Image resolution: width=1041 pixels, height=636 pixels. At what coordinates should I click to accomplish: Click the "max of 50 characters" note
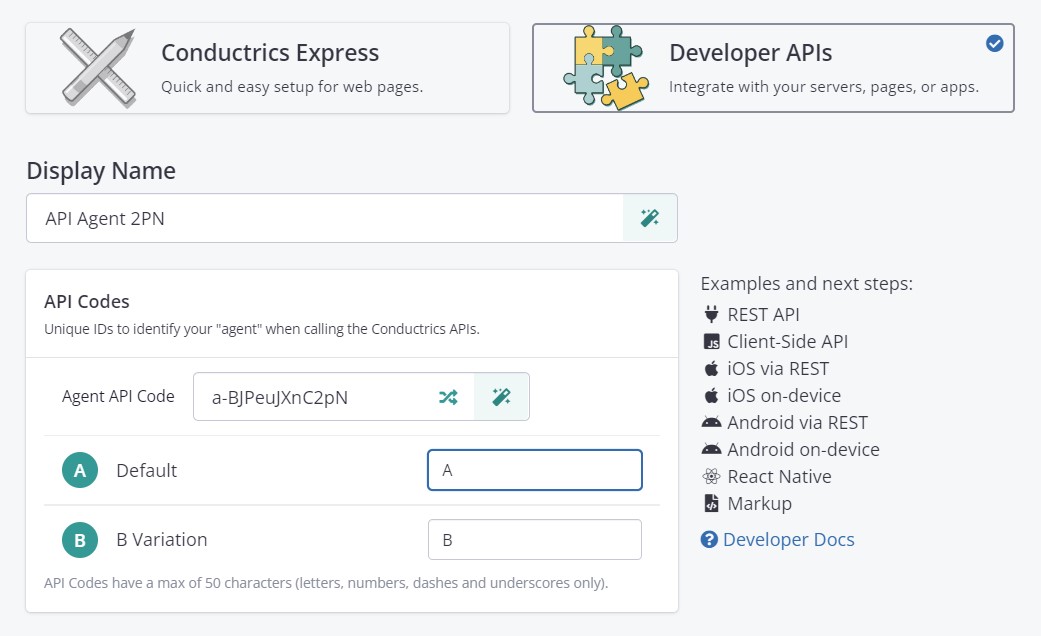(326, 583)
